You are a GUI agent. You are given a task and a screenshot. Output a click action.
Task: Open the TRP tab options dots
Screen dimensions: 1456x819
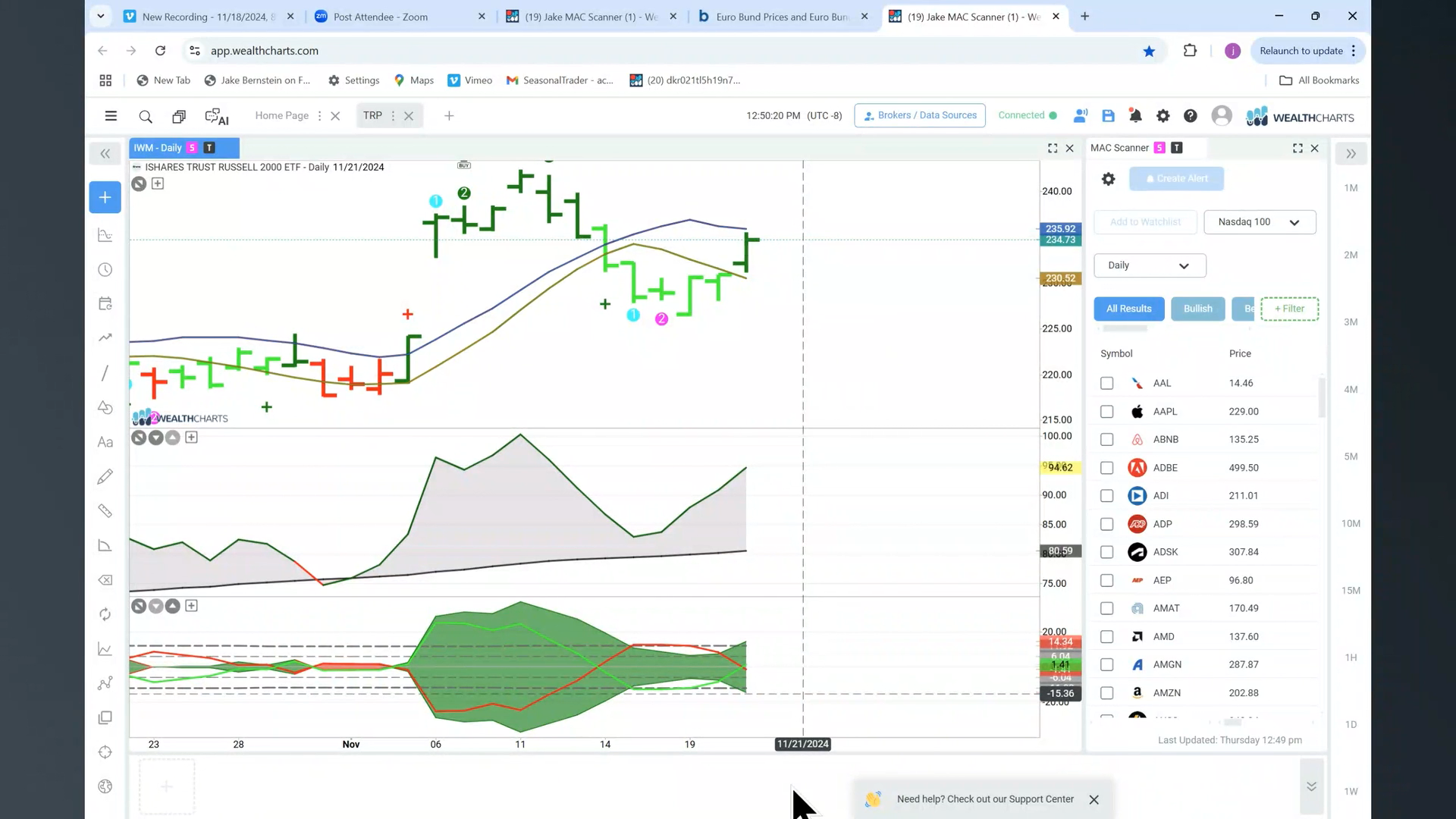click(393, 116)
